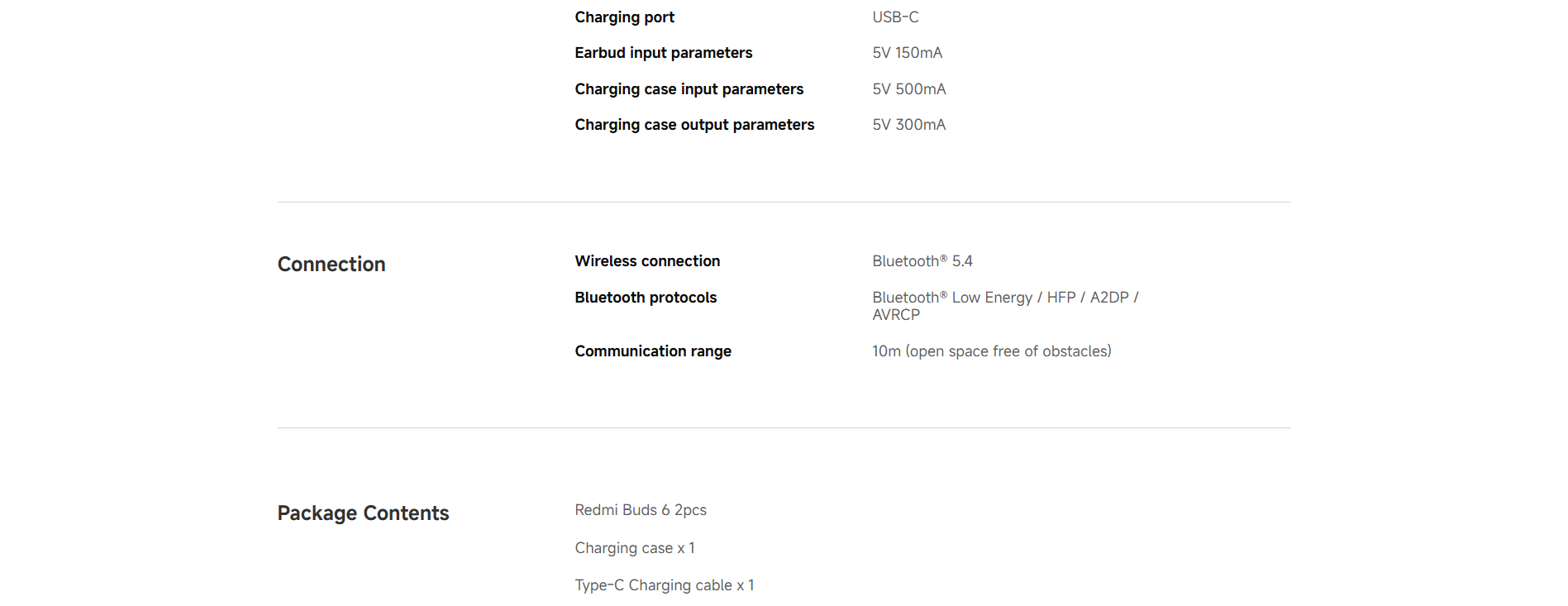
Task: Click the Earbud input parameters label
Action: (x=664, y=53)
